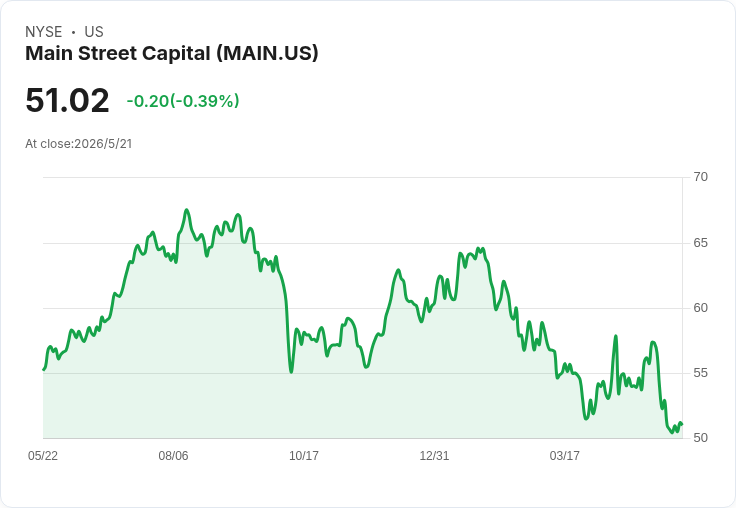
Task: Click the -0.20(-0.39%) price change text
Action: click(x=183, y=101)
